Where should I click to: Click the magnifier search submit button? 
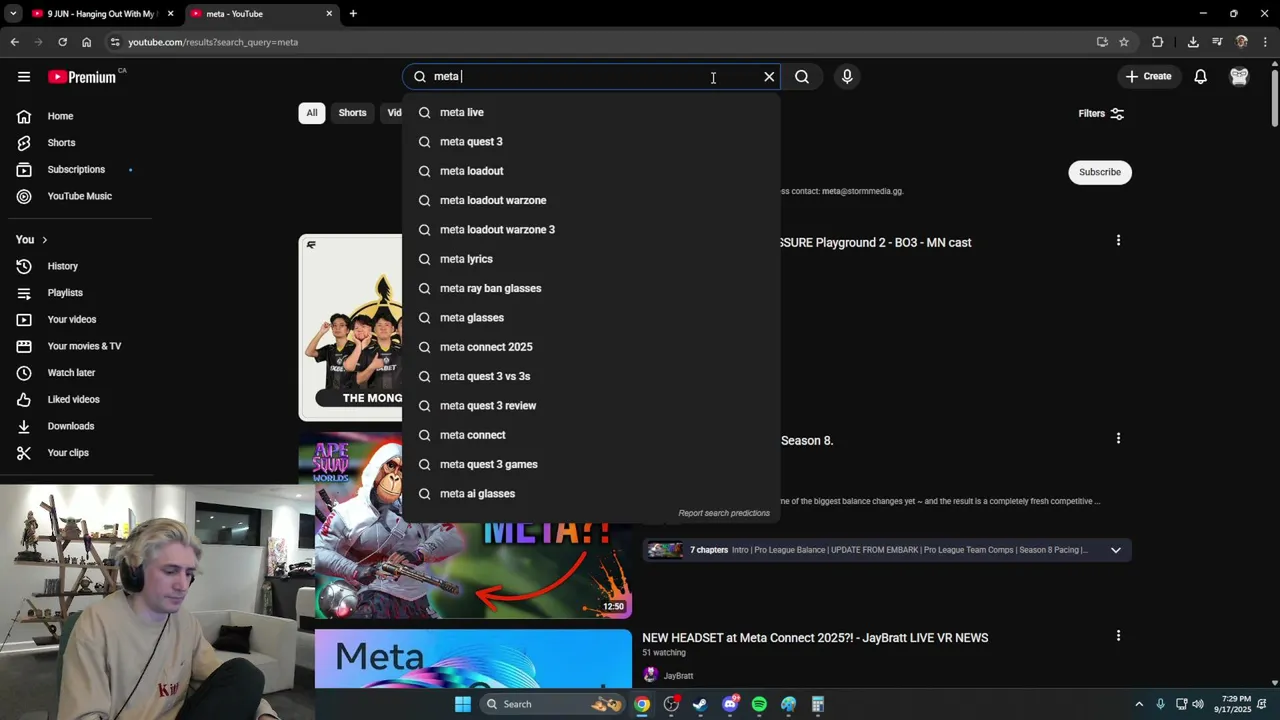click(802, 77)
